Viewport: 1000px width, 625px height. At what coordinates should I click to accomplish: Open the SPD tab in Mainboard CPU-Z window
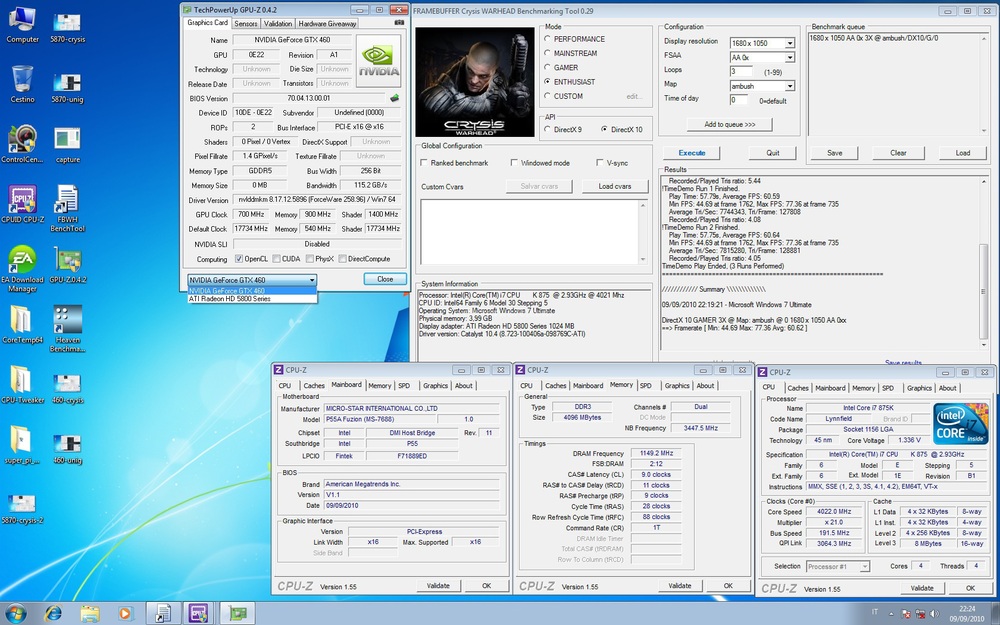click(x=404, y=386)
